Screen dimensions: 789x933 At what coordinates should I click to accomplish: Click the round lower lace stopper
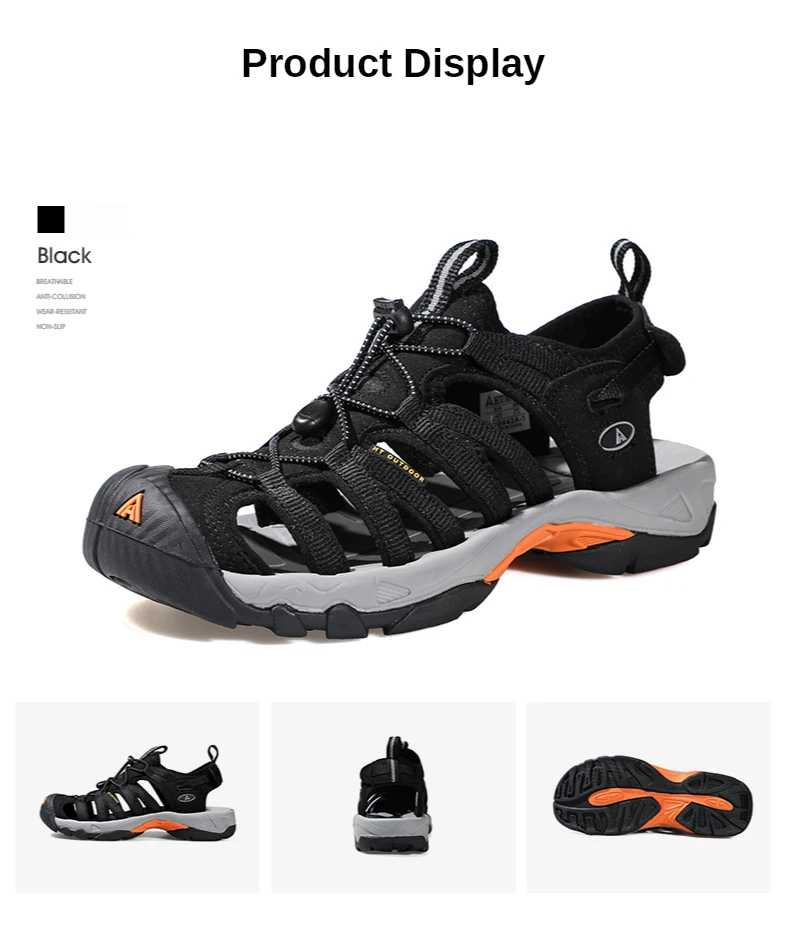(x=312, y=415)
